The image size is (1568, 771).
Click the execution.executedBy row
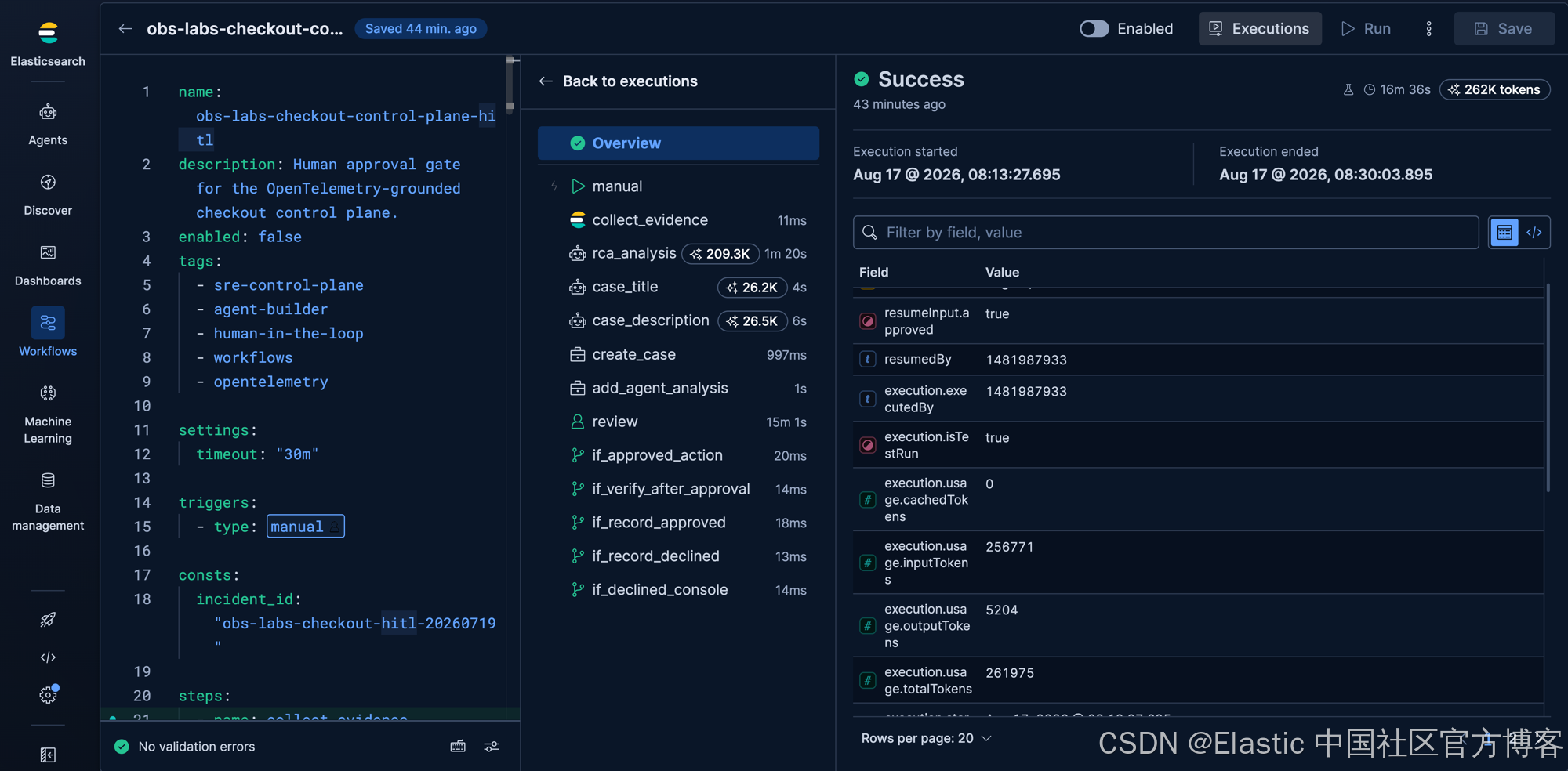(1198, 399)
